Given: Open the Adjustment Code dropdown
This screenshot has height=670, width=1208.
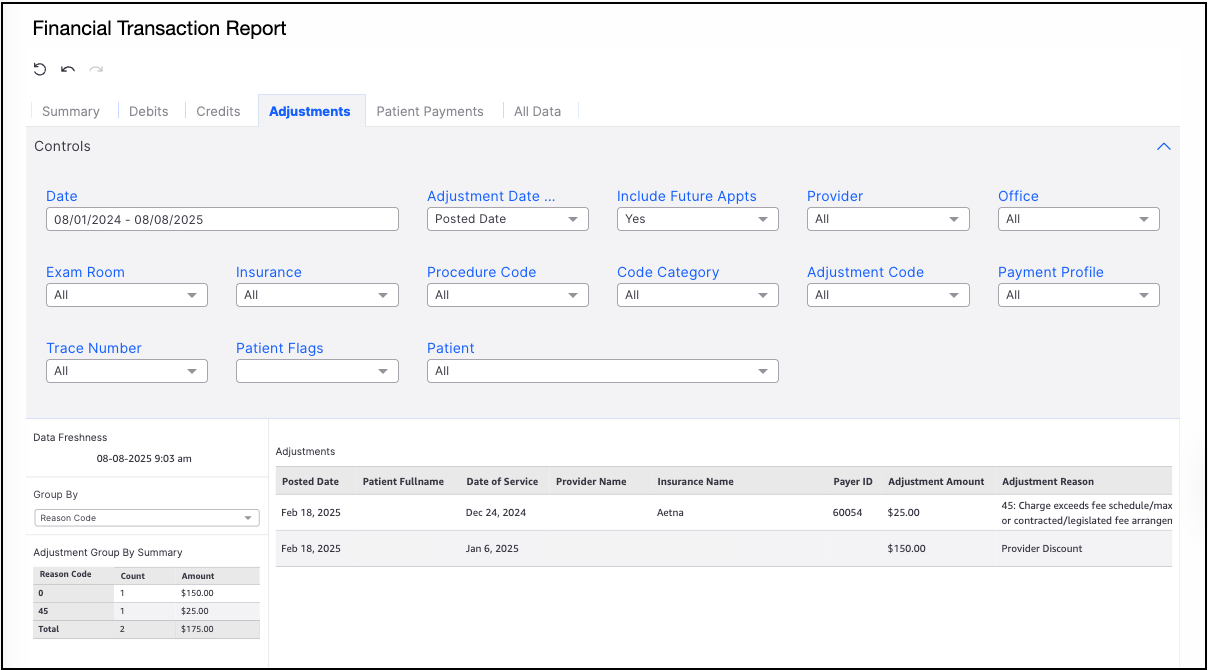Looking at the screenshot, I should [887, 295].
